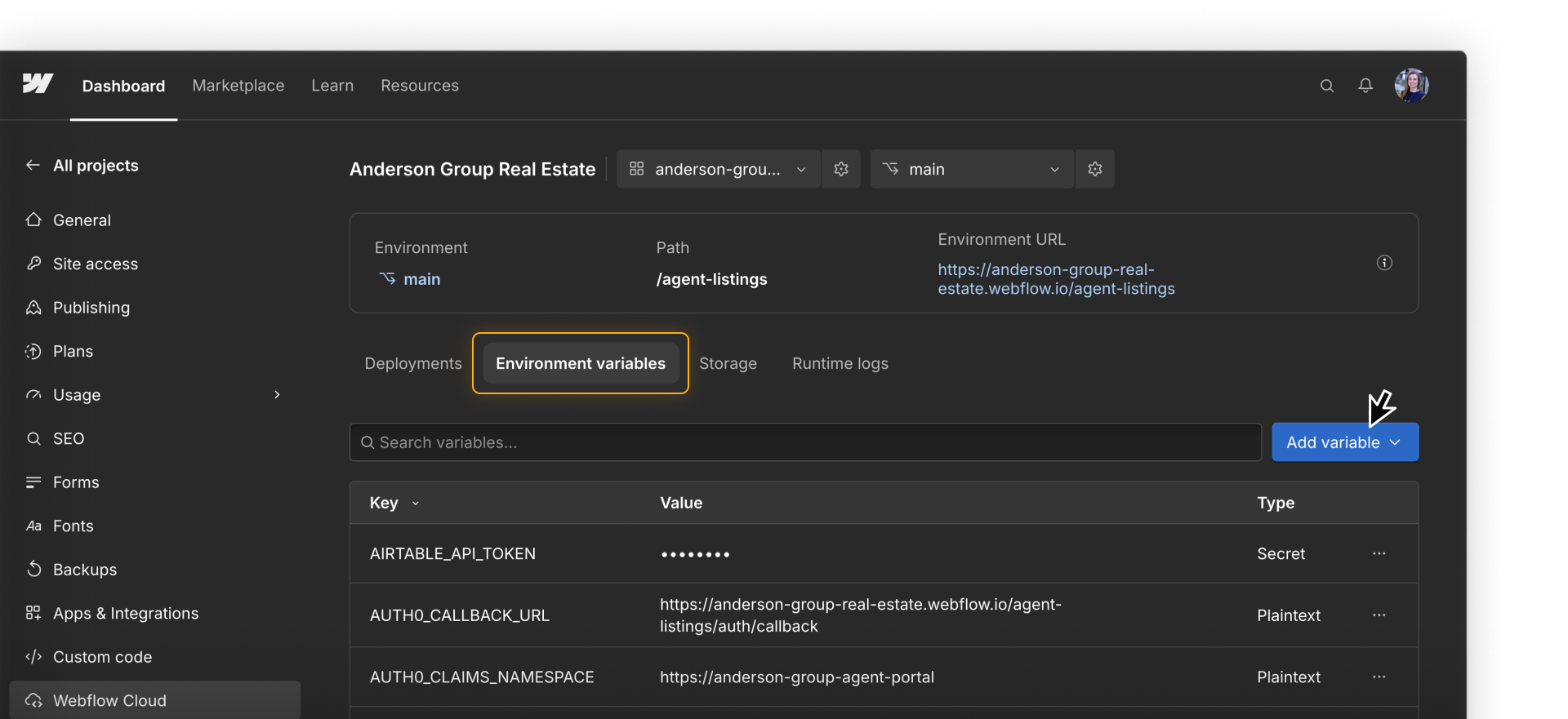
Task: Click the Custom code brackets icon
Action: coord(33,656)
